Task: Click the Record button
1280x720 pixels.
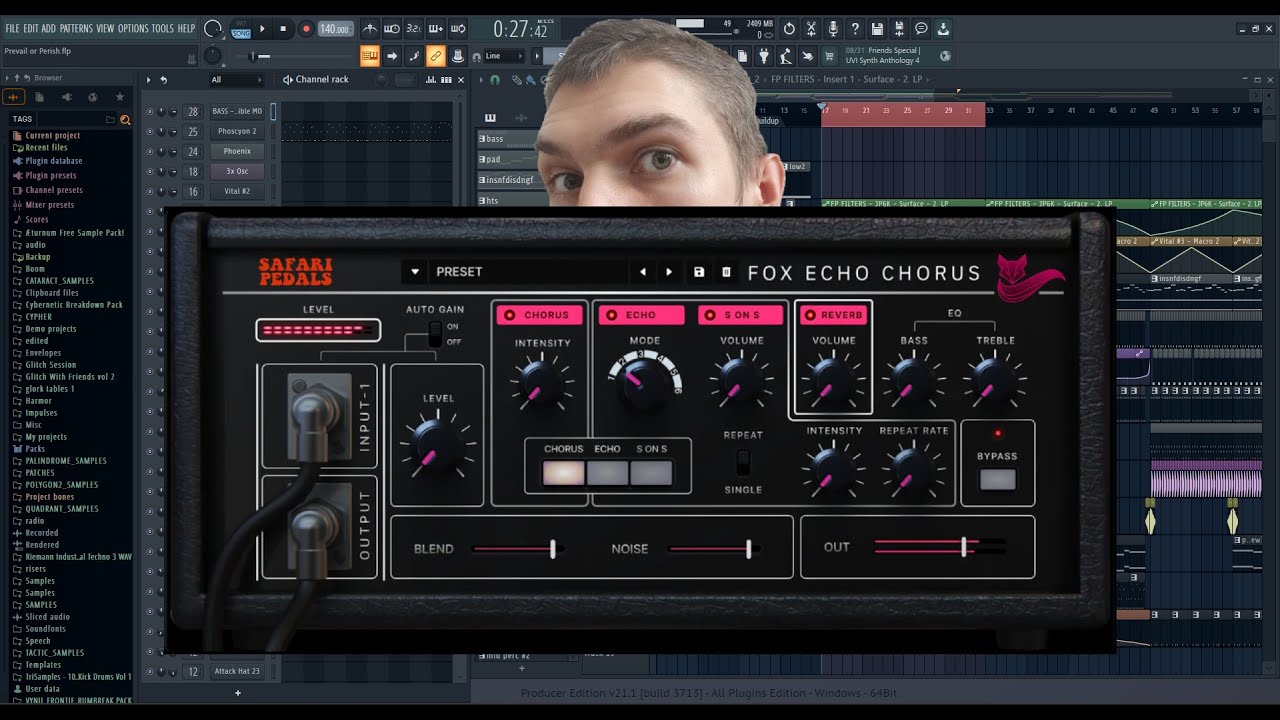Action: pyautogui.click(x=306, y=29)
